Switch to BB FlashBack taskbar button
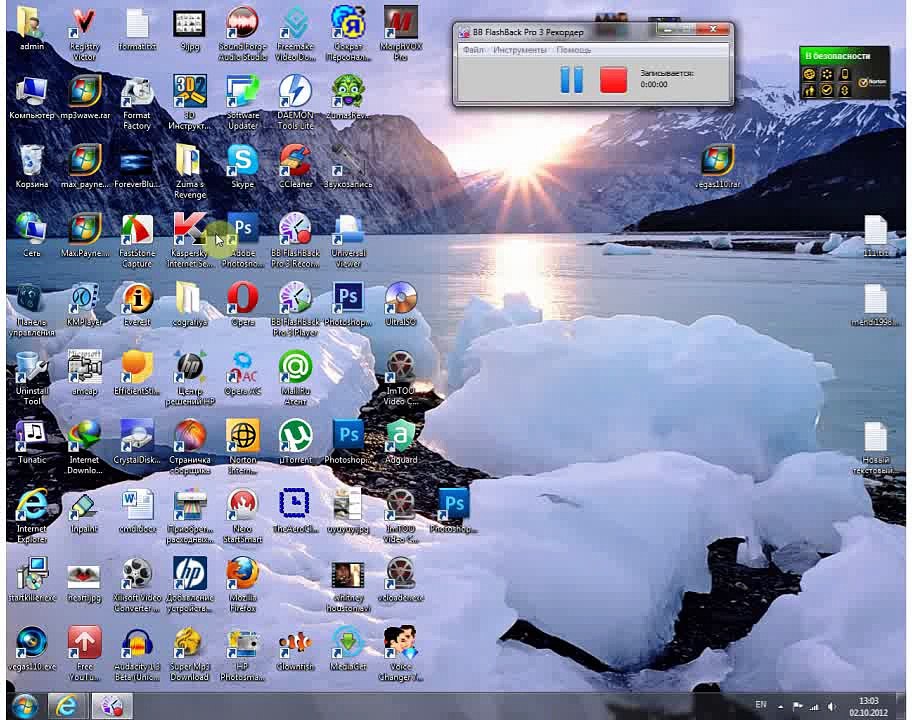This screenshot has height=720, width=912. [x=112, y=706]
